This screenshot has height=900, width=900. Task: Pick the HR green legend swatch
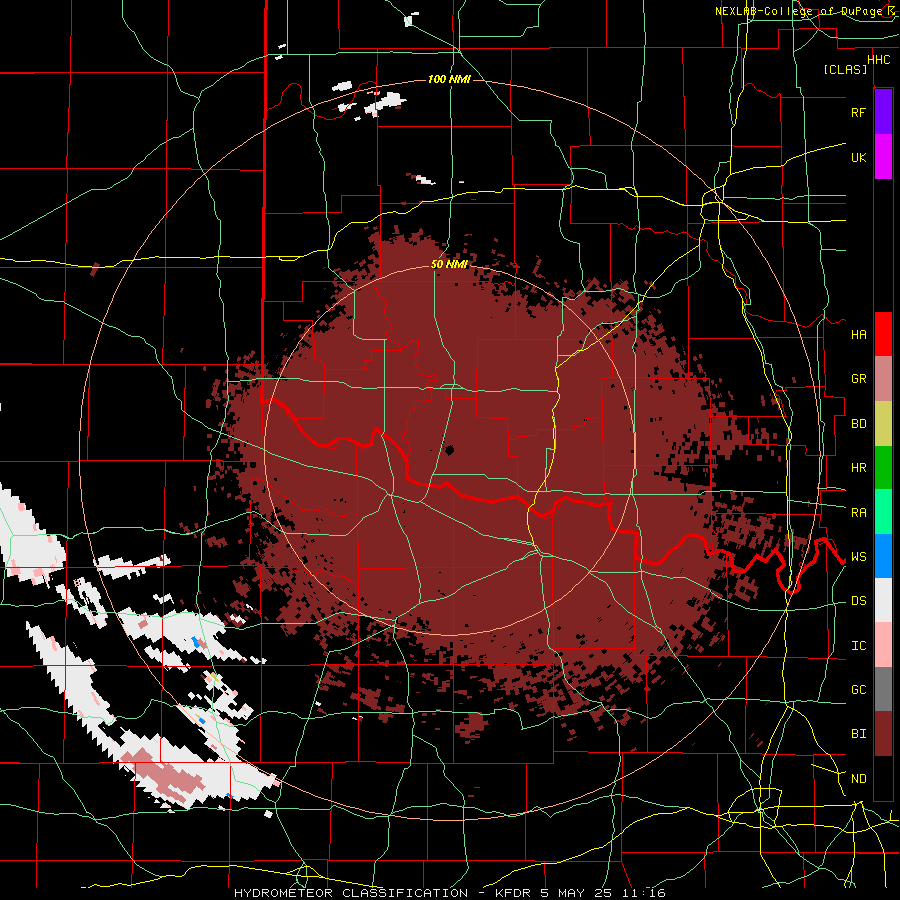[x=883, y=468]
